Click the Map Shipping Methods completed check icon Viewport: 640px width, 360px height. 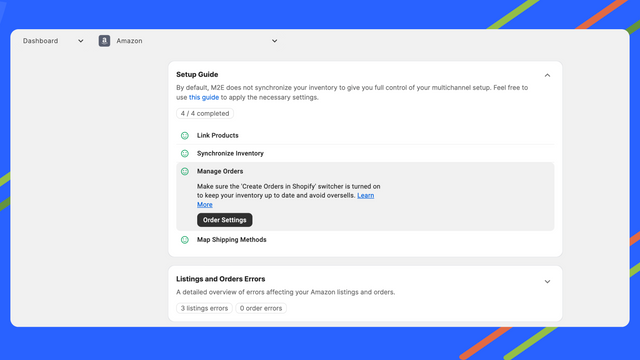pyautogui.click(x=185, y=240)
